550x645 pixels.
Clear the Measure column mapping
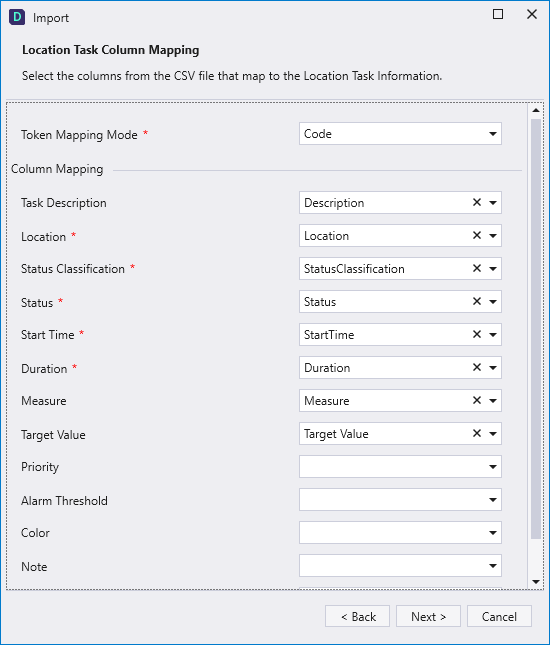click(477, 400)
